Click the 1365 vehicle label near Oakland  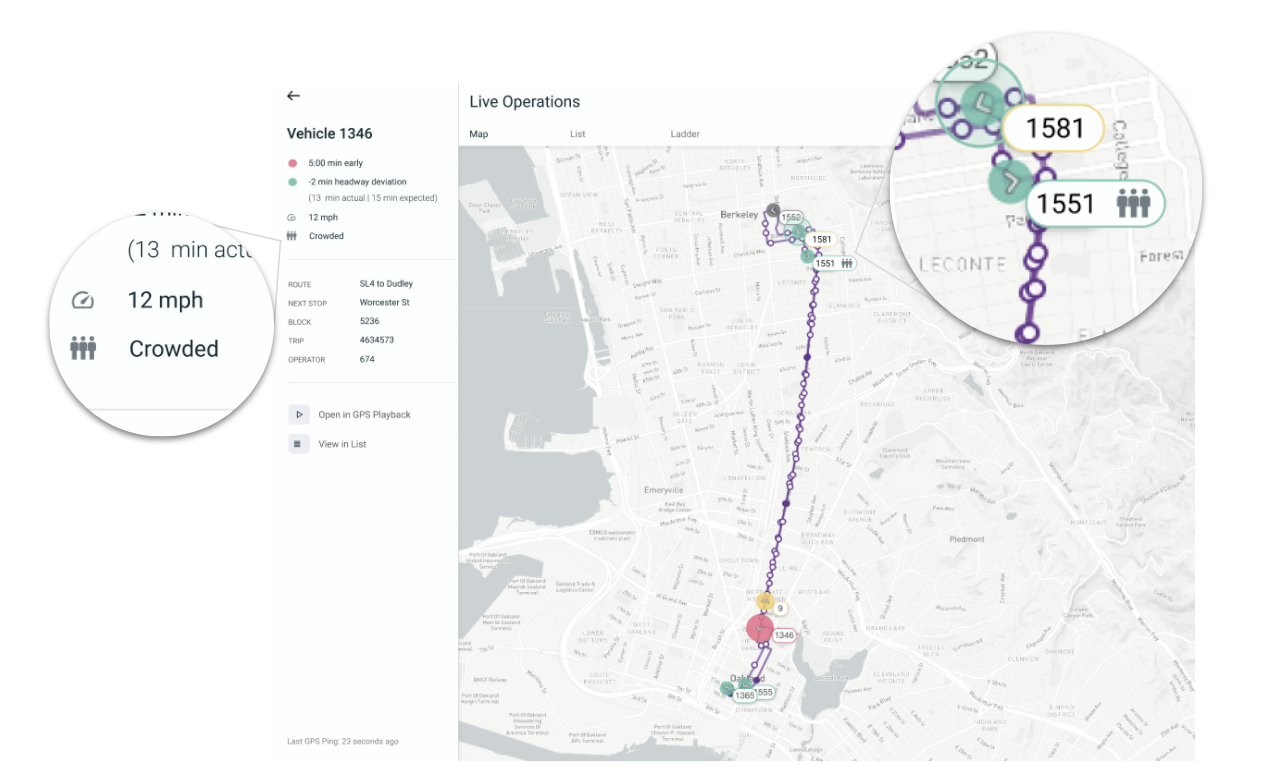click(x=744, y=695)
